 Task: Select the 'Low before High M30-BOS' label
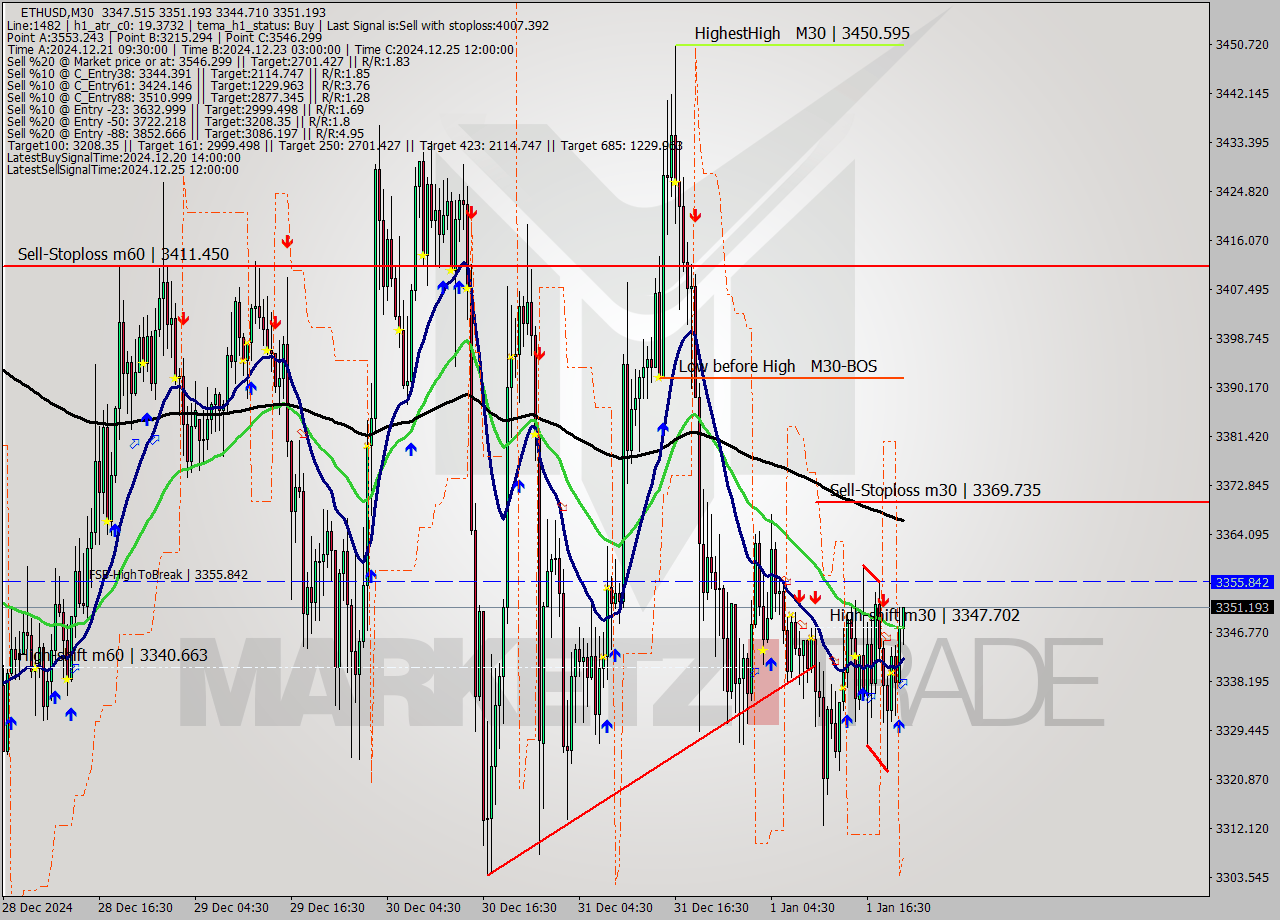point(778,366)
